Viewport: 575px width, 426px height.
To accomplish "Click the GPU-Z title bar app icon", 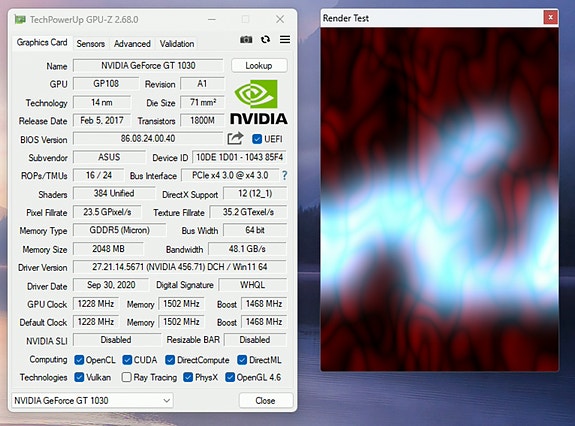I will pos(20,19).
